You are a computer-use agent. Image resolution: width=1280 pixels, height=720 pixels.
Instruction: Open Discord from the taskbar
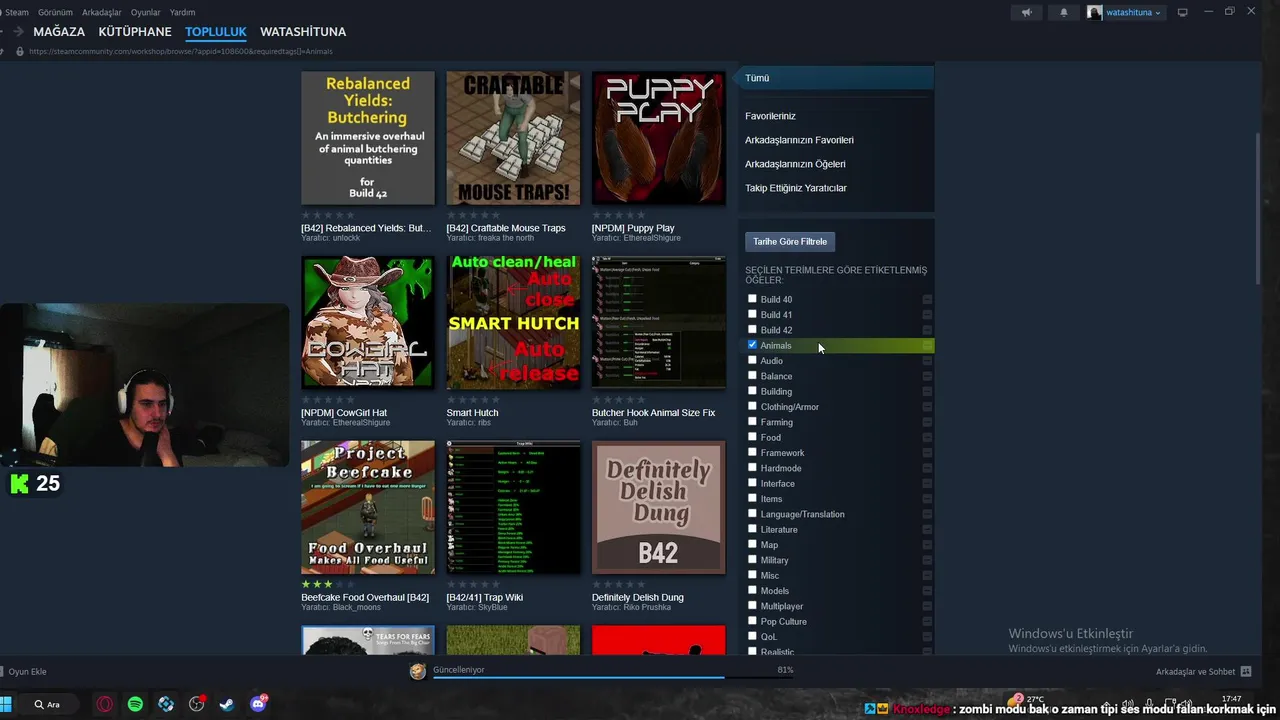point(258,704)
